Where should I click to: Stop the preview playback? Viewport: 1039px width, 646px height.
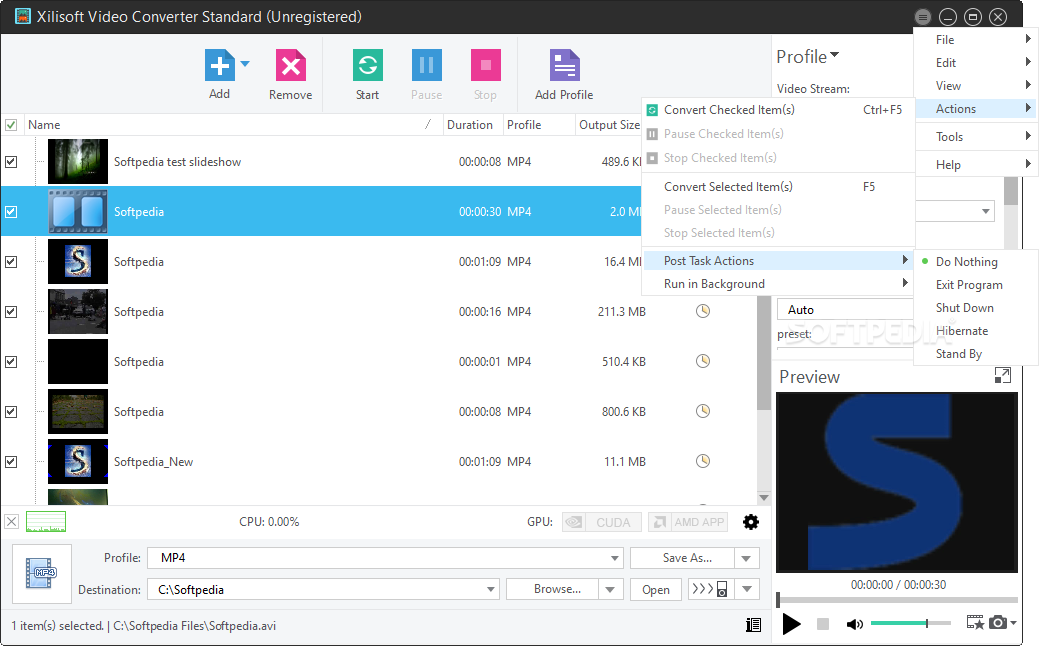(x=823, y=623)
